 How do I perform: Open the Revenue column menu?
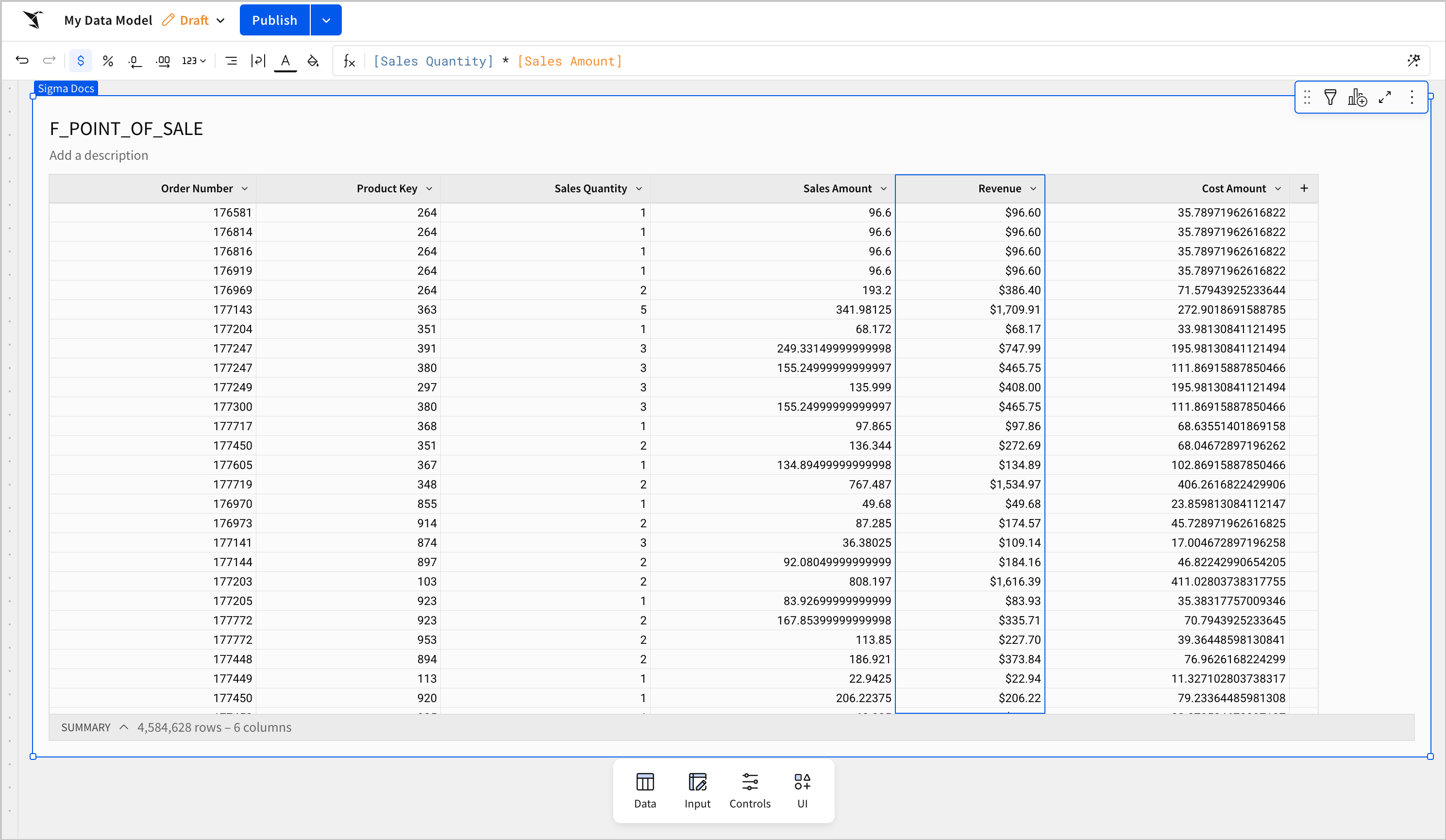pyautogui.click(x=1033, y=189)
